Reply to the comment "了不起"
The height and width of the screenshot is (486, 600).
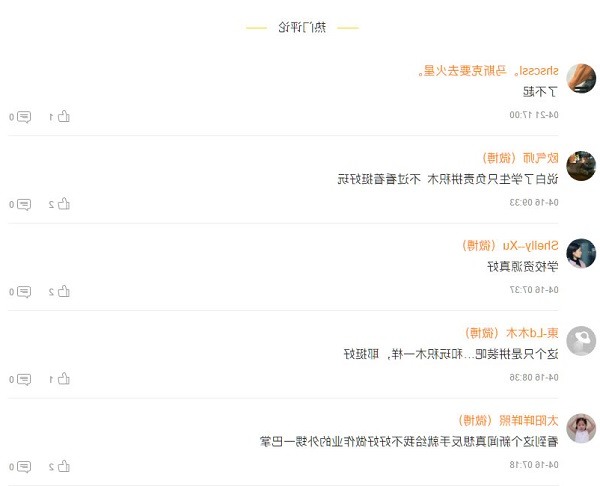(24, 116)
